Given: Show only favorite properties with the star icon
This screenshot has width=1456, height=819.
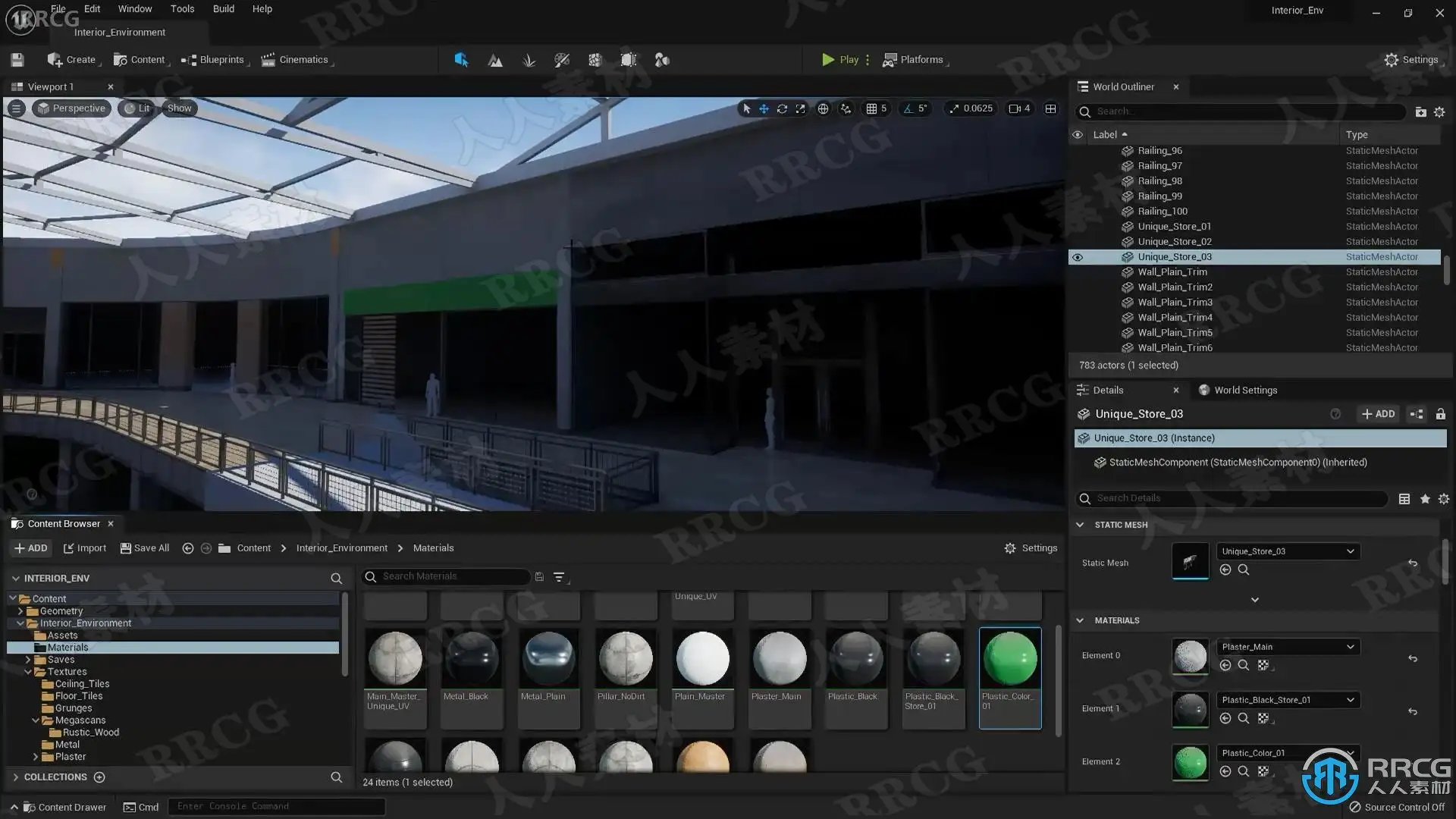Looking at the screenshot, I should click(1425, 498).
